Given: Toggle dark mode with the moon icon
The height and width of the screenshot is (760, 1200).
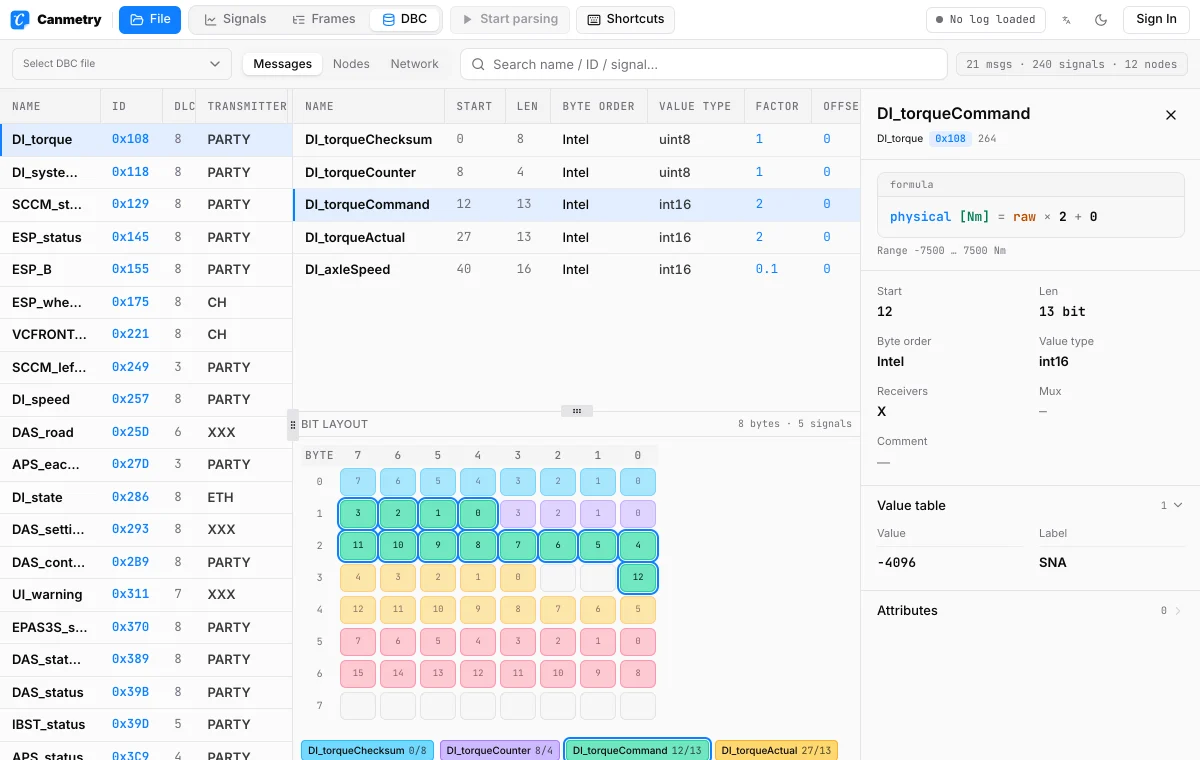Looking at the screenshot, I should tap(1101, 19).
